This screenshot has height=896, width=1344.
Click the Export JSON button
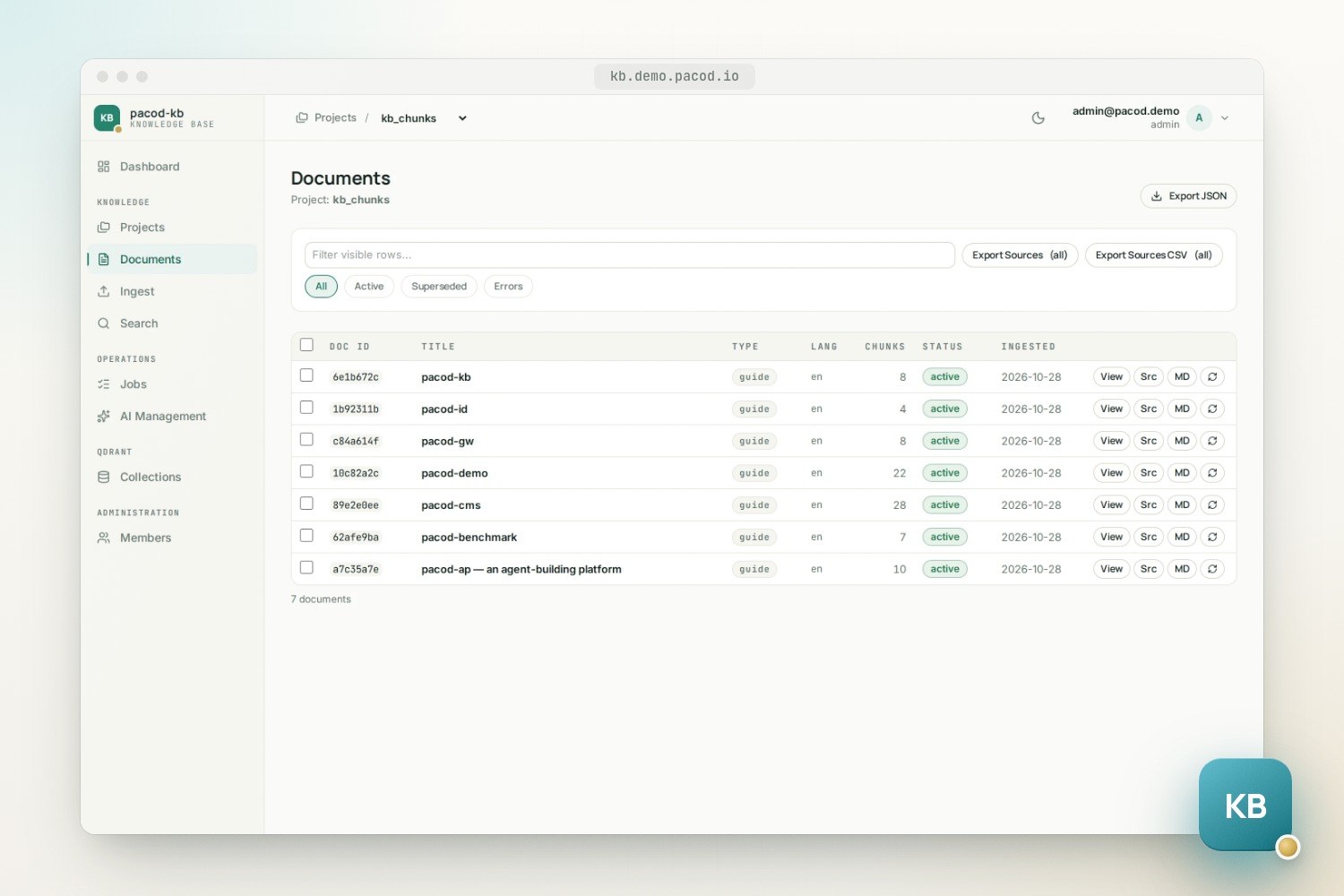coord(1188,196)
